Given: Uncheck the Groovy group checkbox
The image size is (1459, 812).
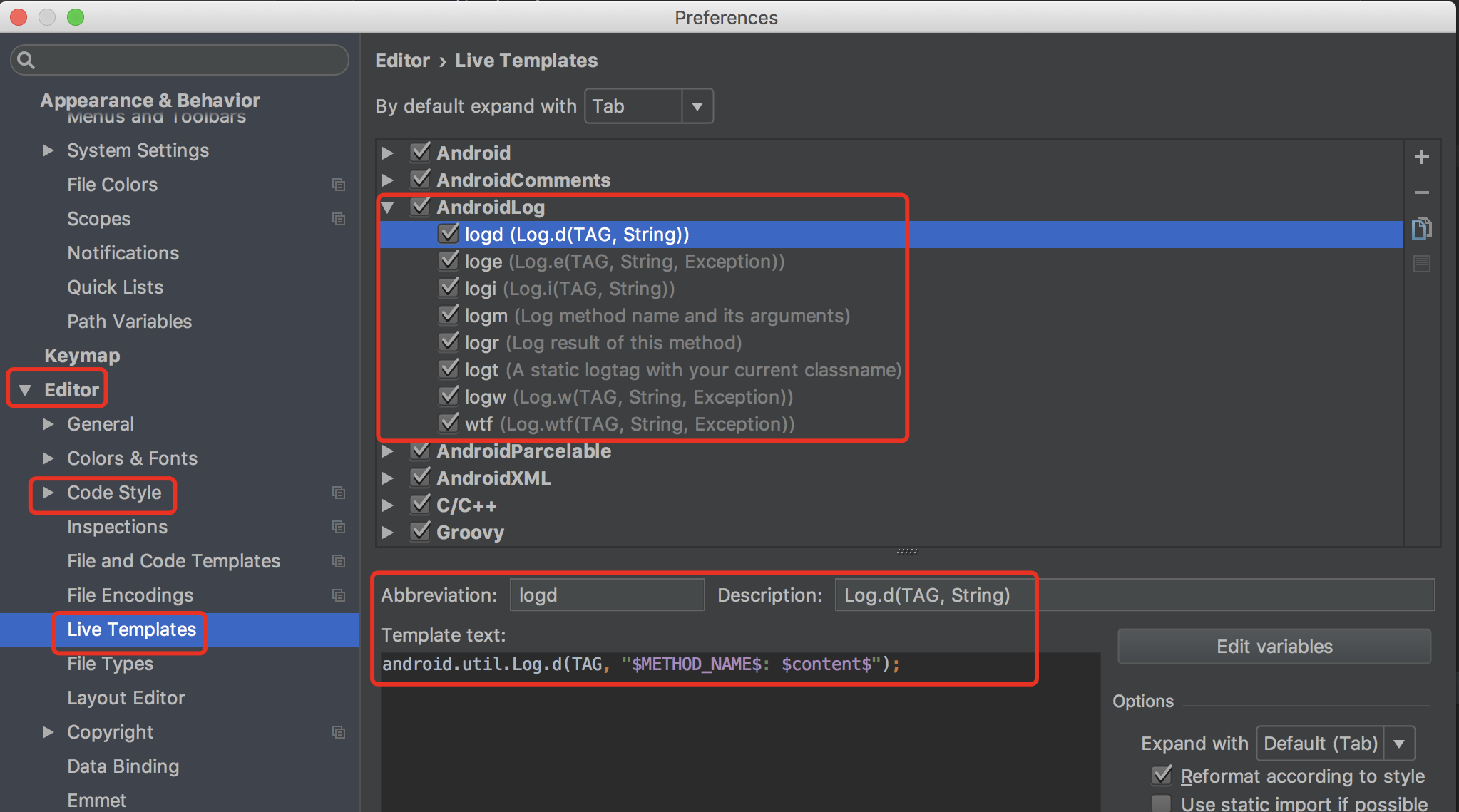Looking at the screenshot, I should [x=420, y=531].
